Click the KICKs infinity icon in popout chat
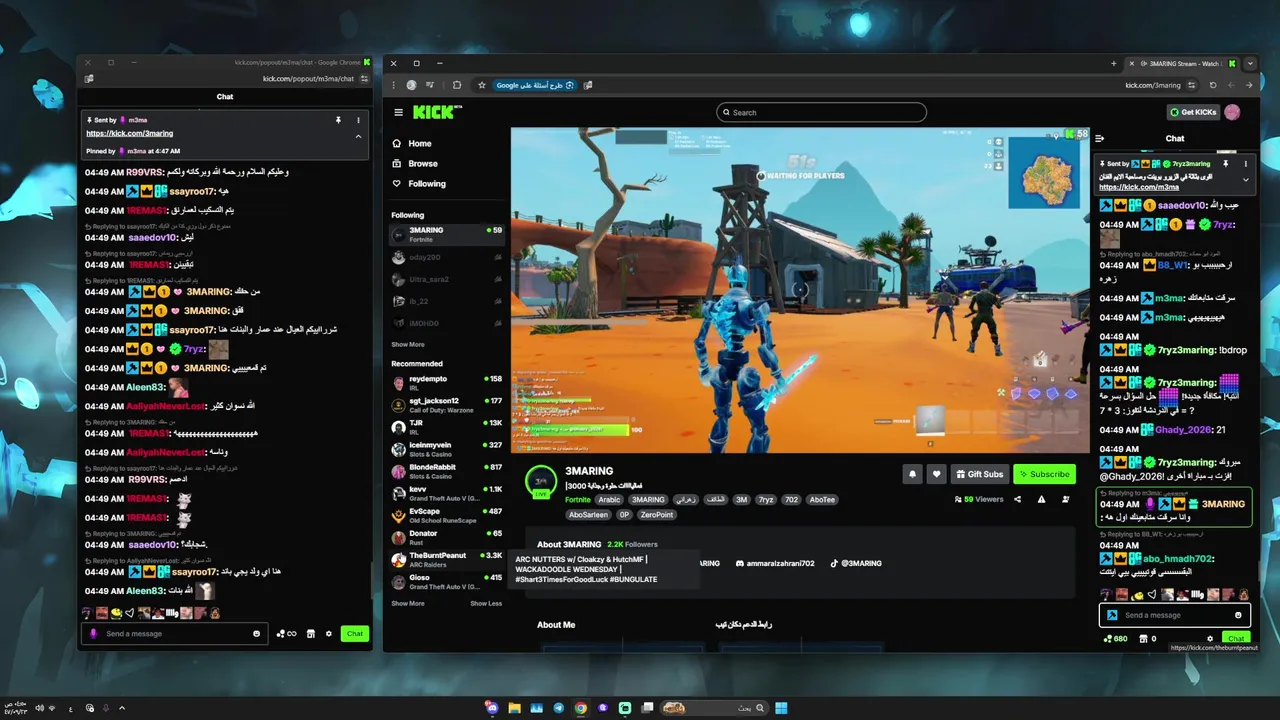Screen dimensions: 1280x720 pos(286,633)
